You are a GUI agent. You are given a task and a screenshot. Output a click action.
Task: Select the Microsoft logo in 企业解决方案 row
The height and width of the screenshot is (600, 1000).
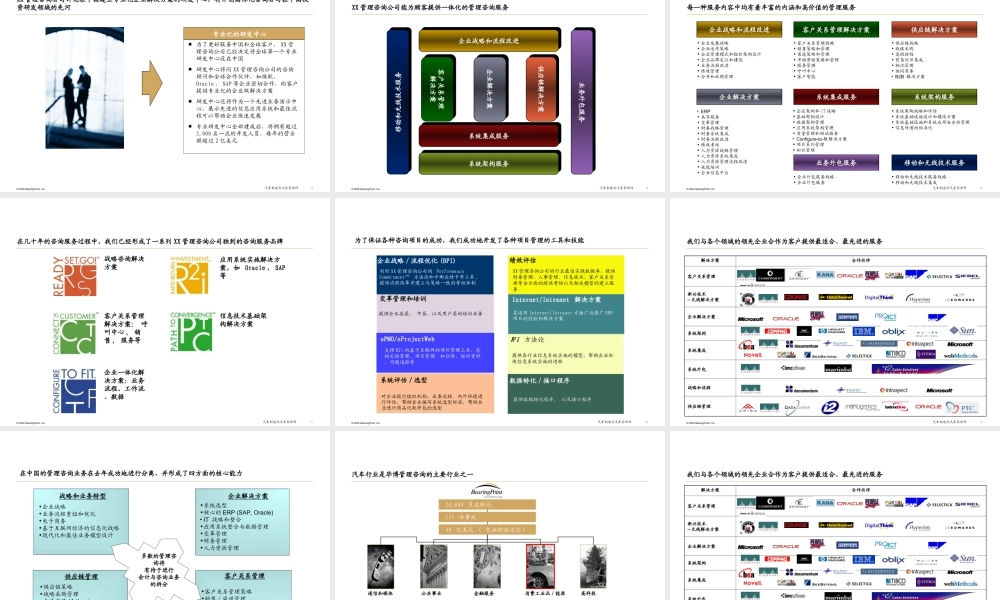click(x=750, y=318)
